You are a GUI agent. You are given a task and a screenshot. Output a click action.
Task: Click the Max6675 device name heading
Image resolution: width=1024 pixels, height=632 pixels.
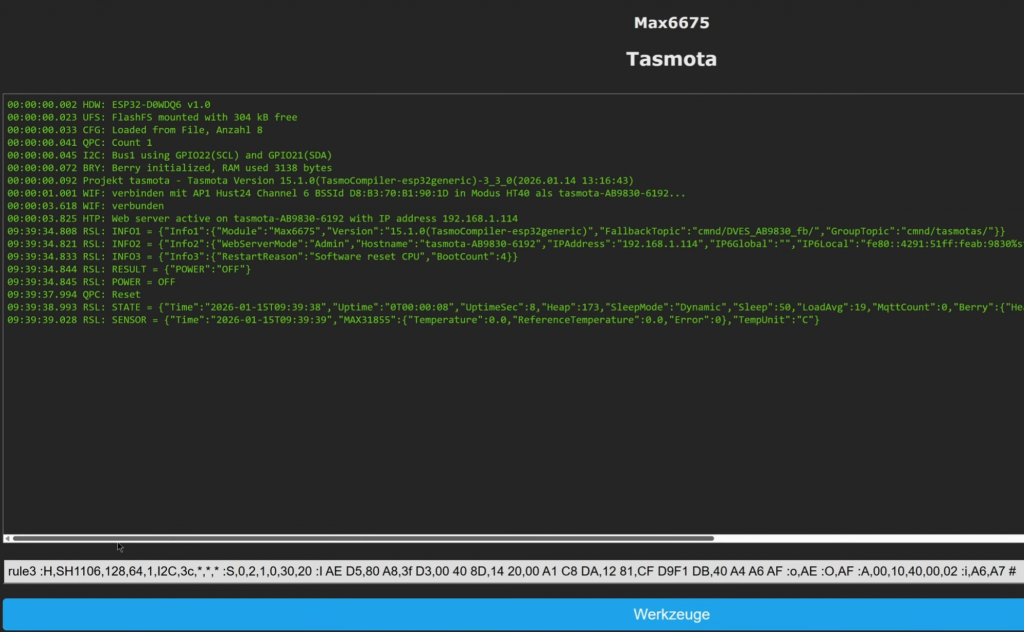[671, 23]
